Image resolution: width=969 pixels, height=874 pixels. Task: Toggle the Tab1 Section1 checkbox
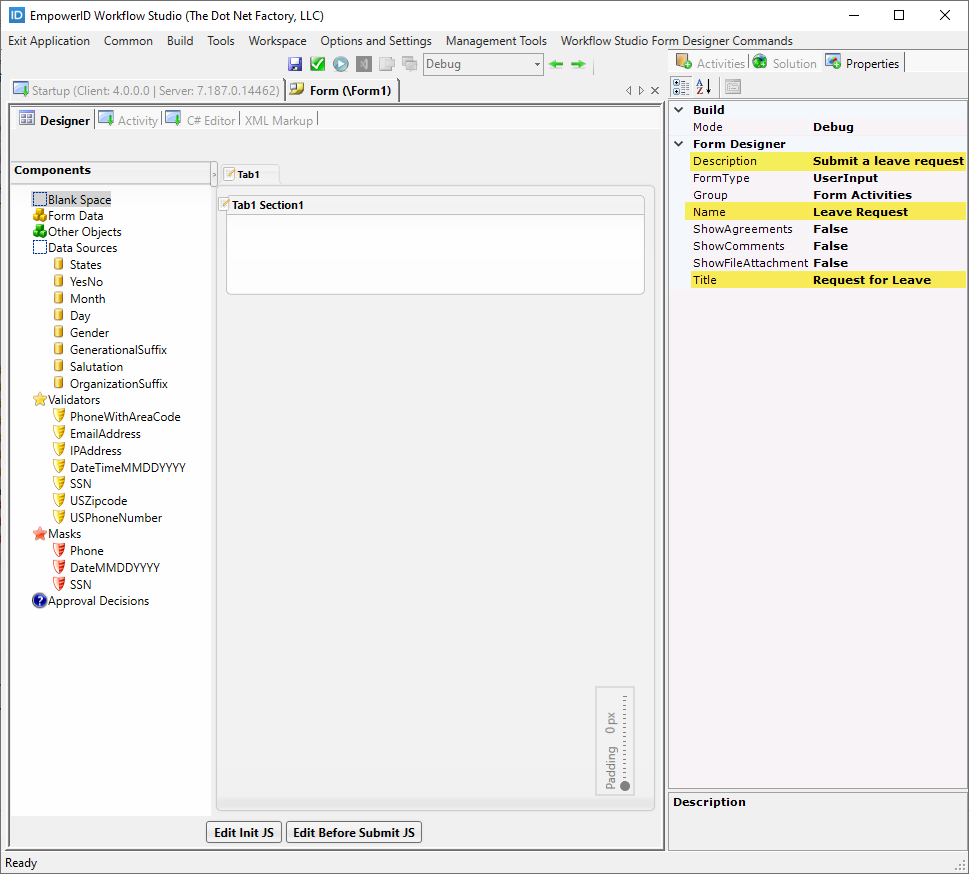[x=224, y=204]
